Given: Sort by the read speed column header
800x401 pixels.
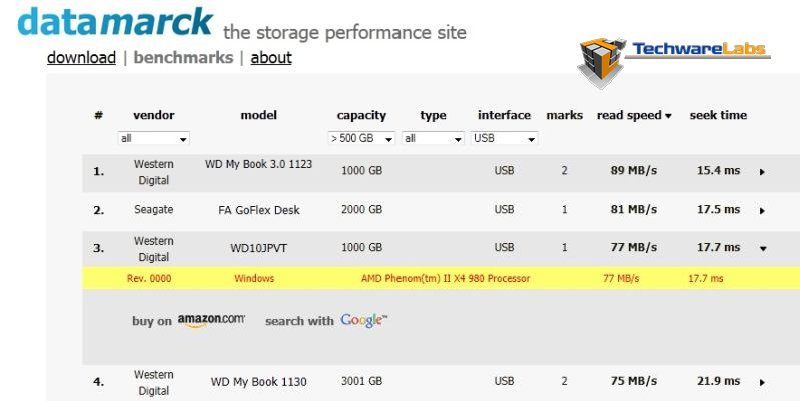Looking at the screenshot, I should (x=634, y=115).
